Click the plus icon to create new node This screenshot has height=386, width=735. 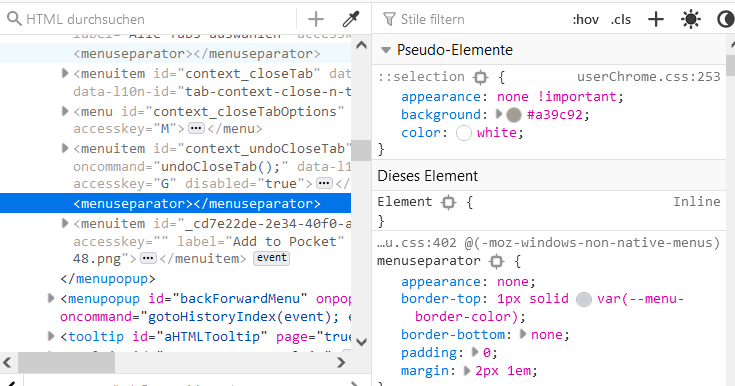[316, 19]
